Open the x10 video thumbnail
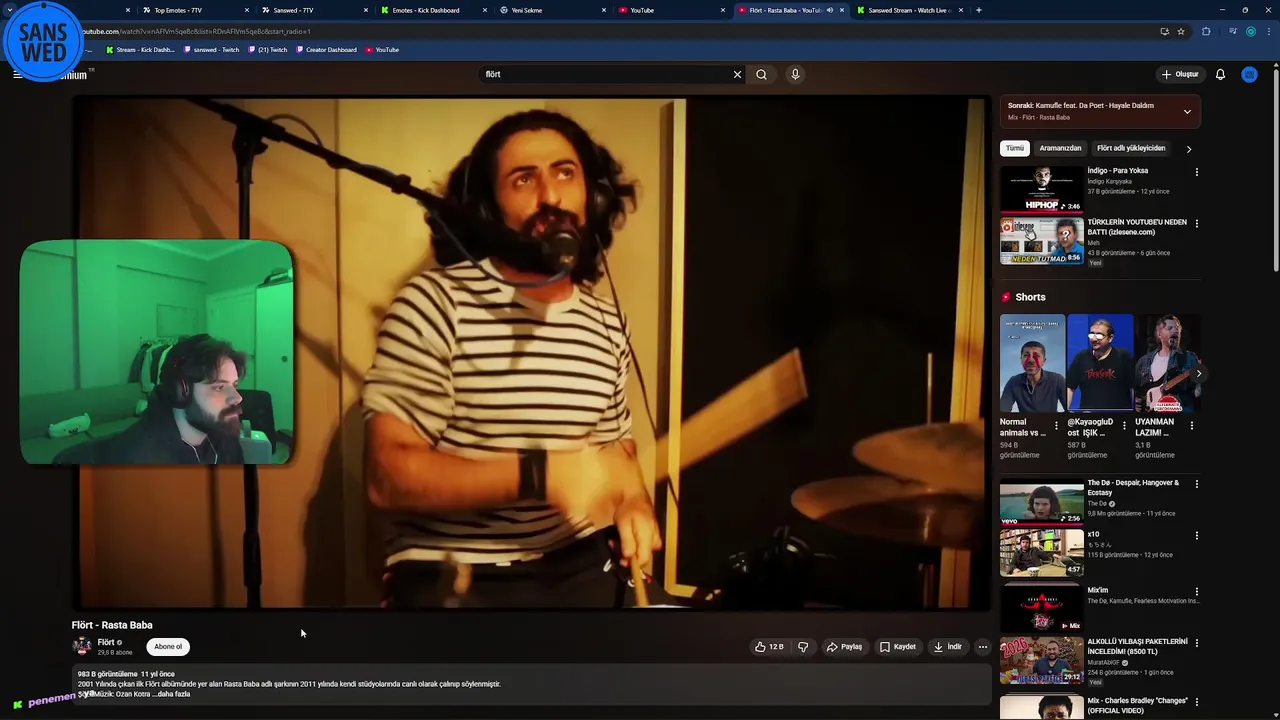The width and height of the screenshot is (1280, 720). click(1042, 553)
